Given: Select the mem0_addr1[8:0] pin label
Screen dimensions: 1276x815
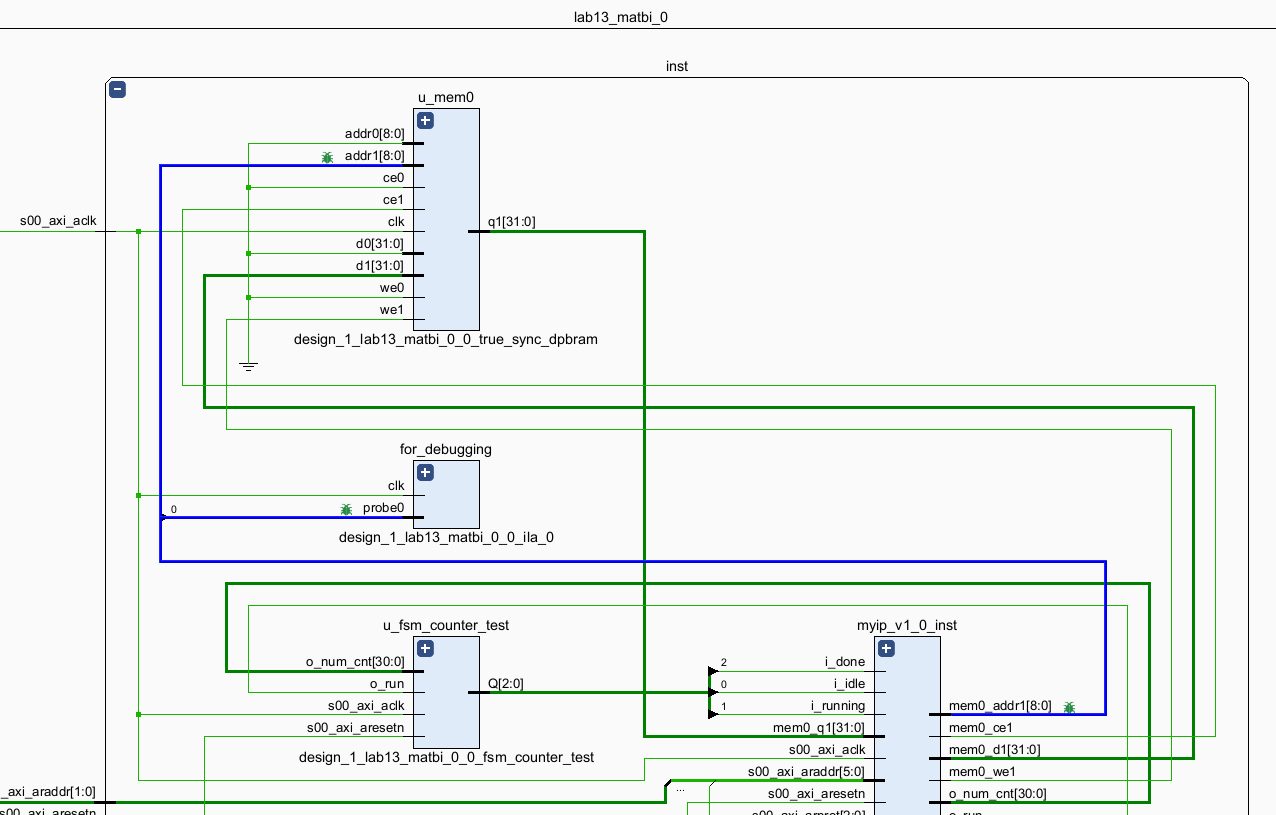Looking at the screenshot, I should (x=1000, y=706).
